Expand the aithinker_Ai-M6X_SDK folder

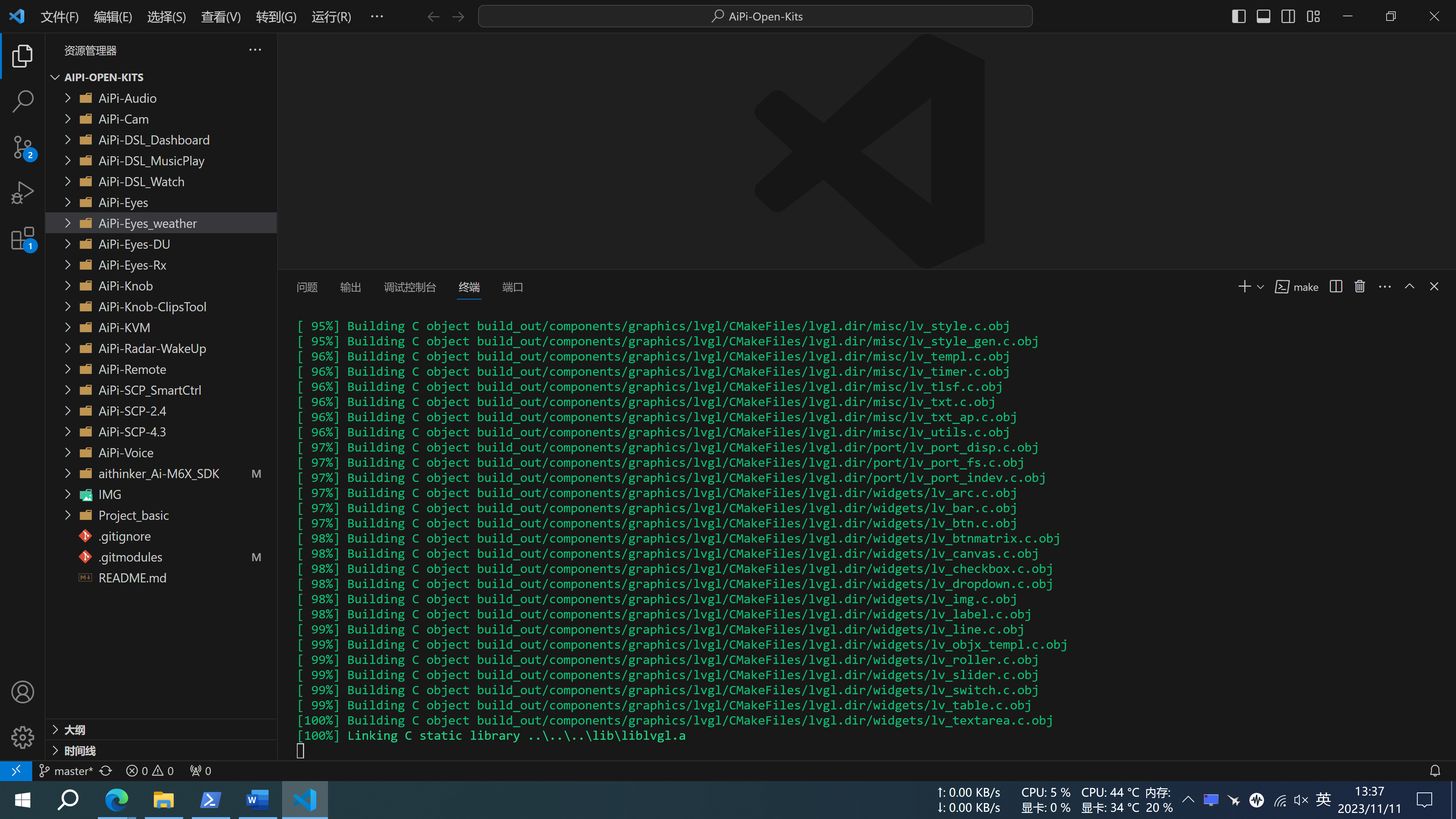(x=161, y=474)
